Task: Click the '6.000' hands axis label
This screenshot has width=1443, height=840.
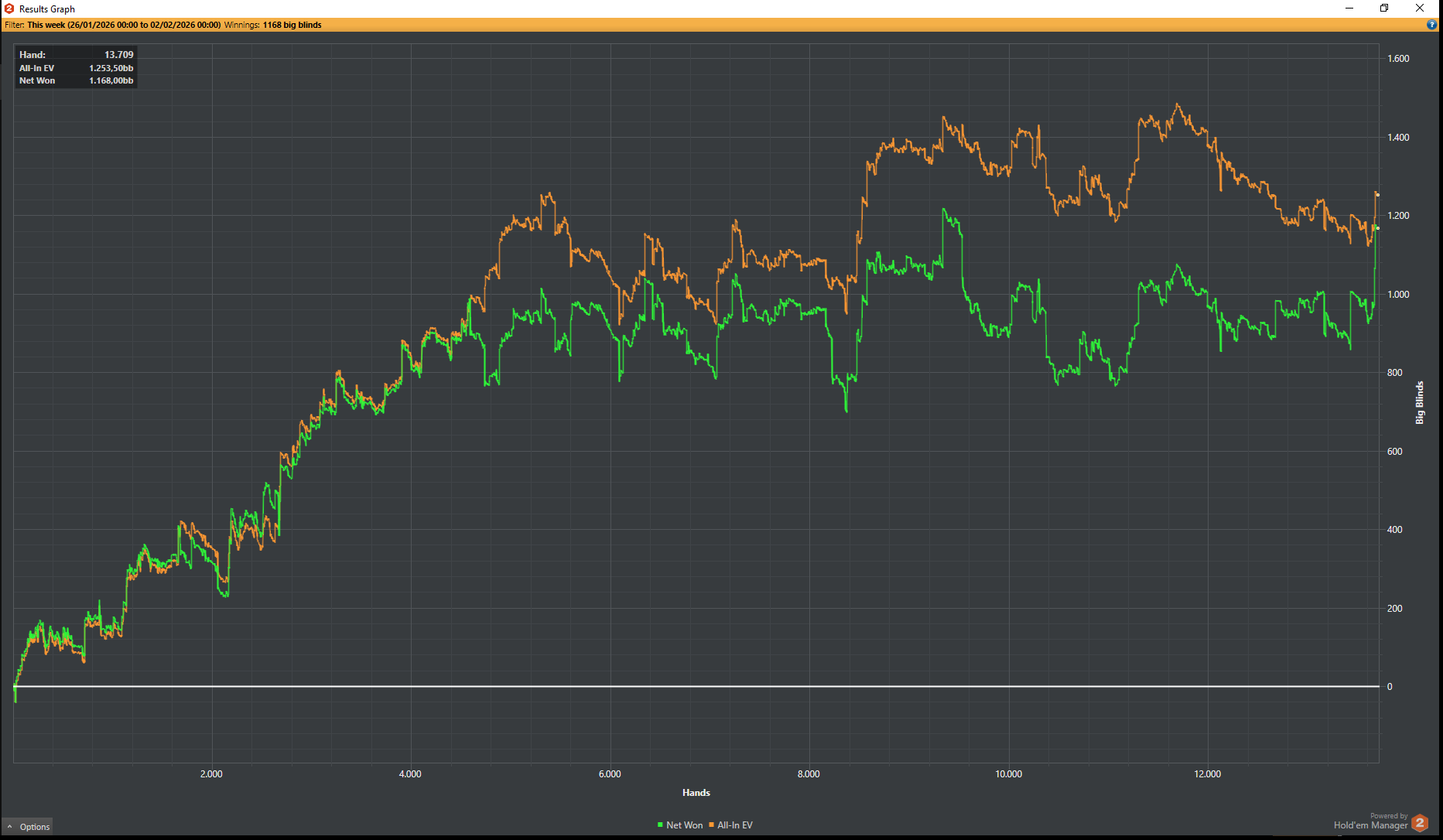Action: [610, 774]
